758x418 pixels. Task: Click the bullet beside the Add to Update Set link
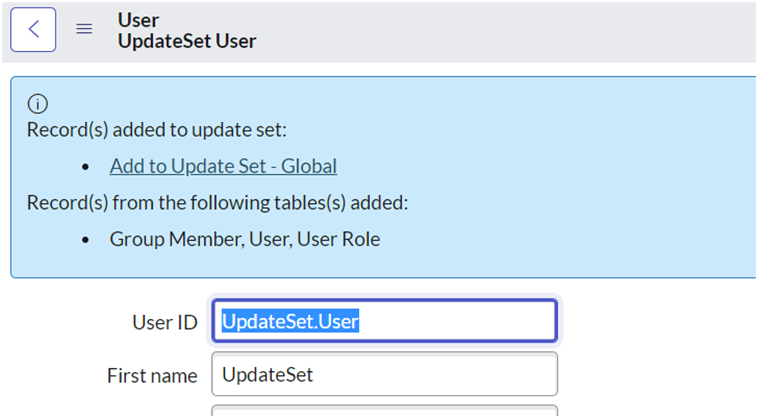click(87, 167)
